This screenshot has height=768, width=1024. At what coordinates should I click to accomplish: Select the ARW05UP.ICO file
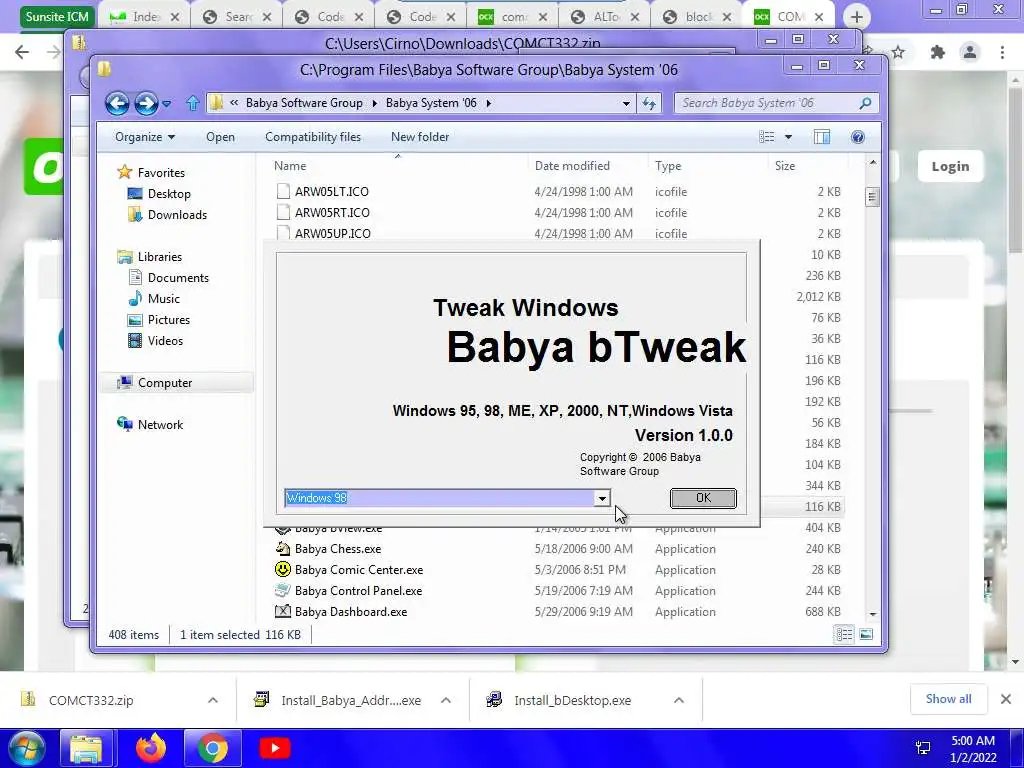332,234
